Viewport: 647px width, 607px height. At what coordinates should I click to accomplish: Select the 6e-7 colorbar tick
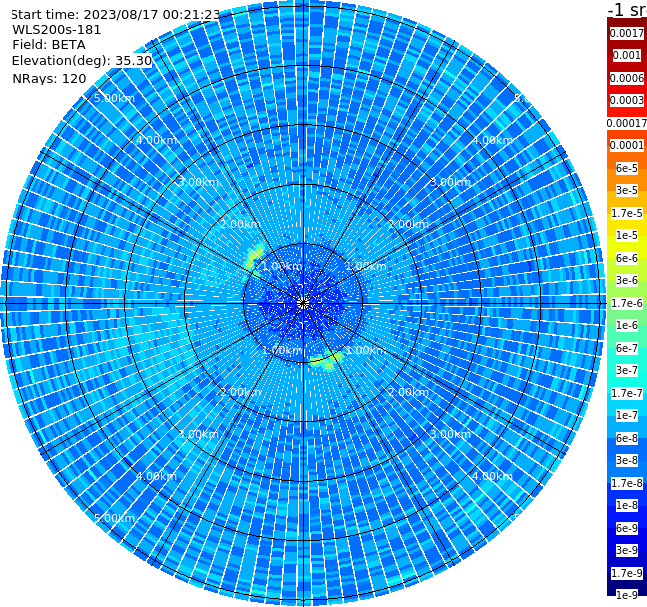tap(627, 348)
